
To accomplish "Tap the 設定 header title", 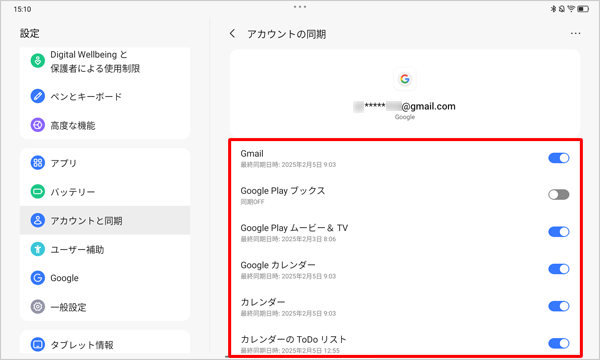I will click(x=29, y=33).
